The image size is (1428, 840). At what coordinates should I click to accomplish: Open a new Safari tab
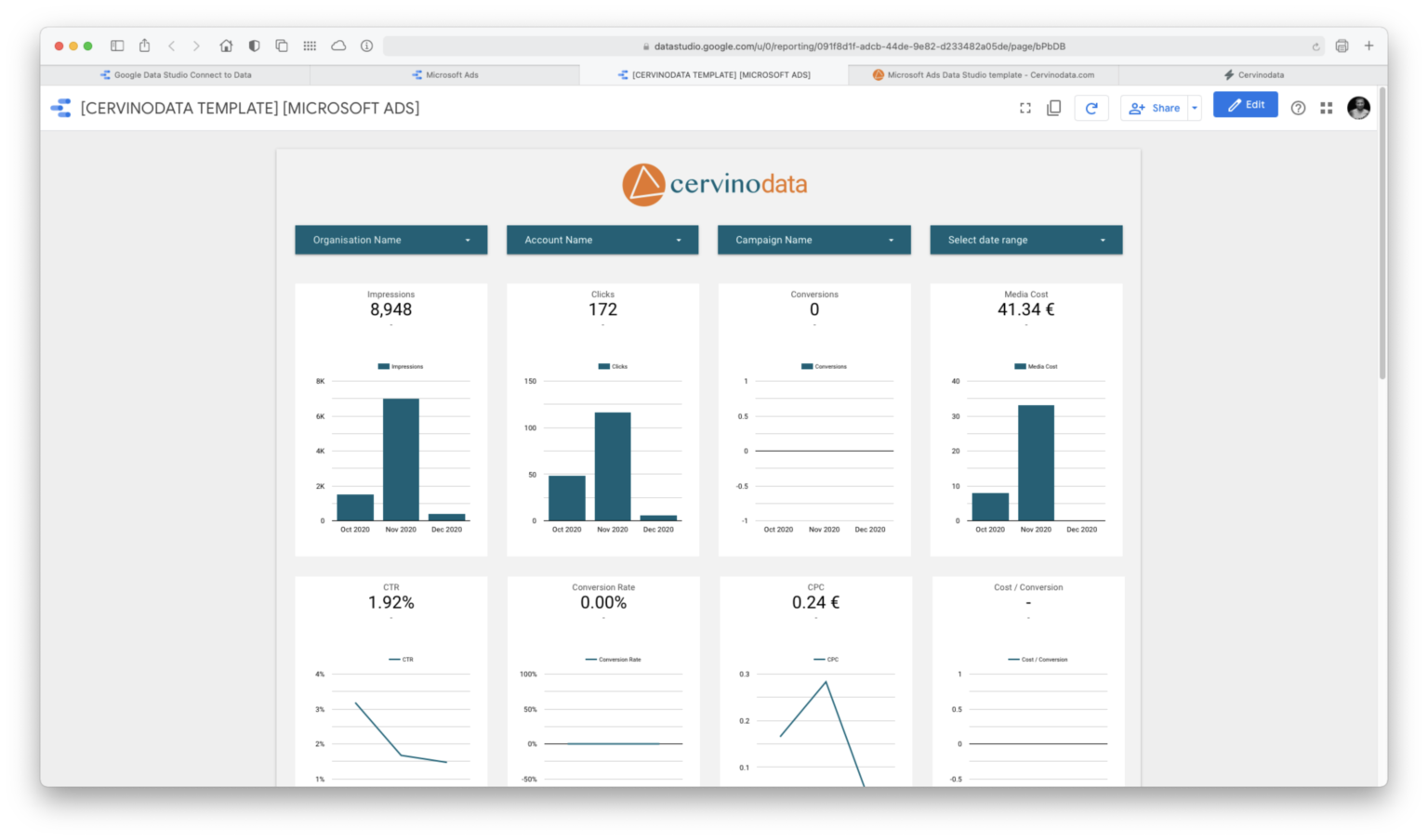click(x=1368, y=46)
